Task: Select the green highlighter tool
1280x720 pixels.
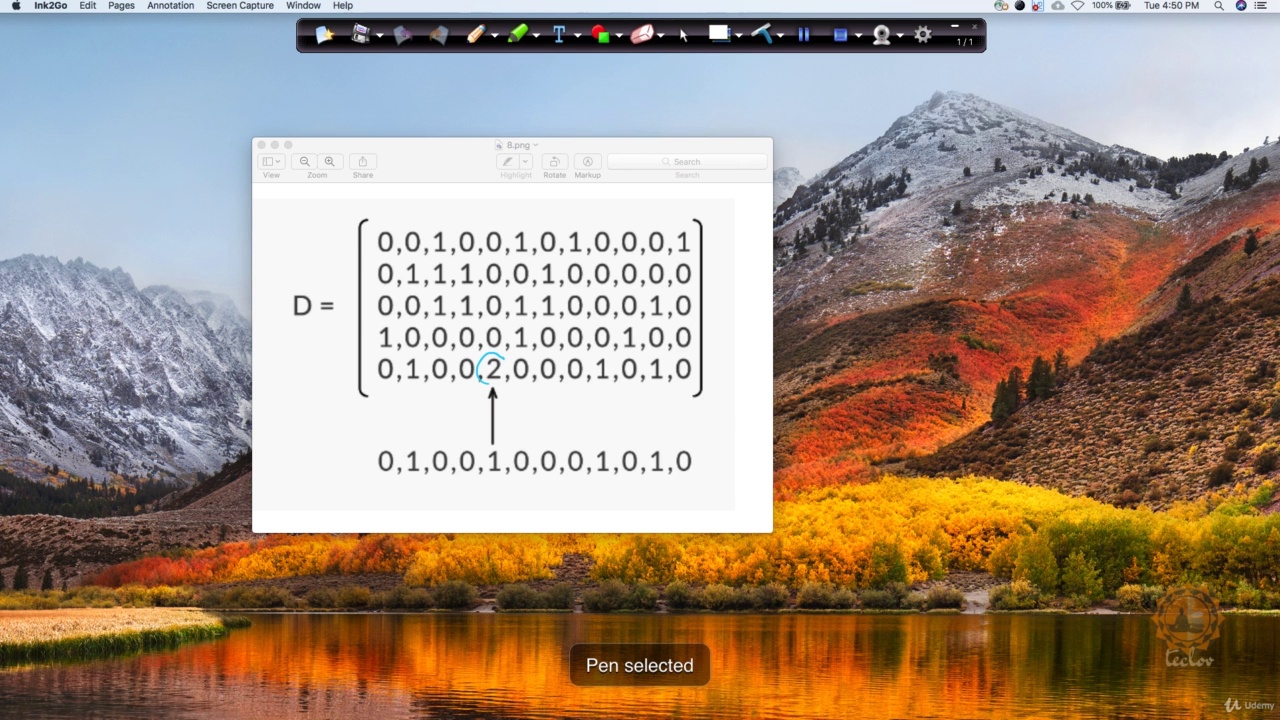Action: [517, 35]
